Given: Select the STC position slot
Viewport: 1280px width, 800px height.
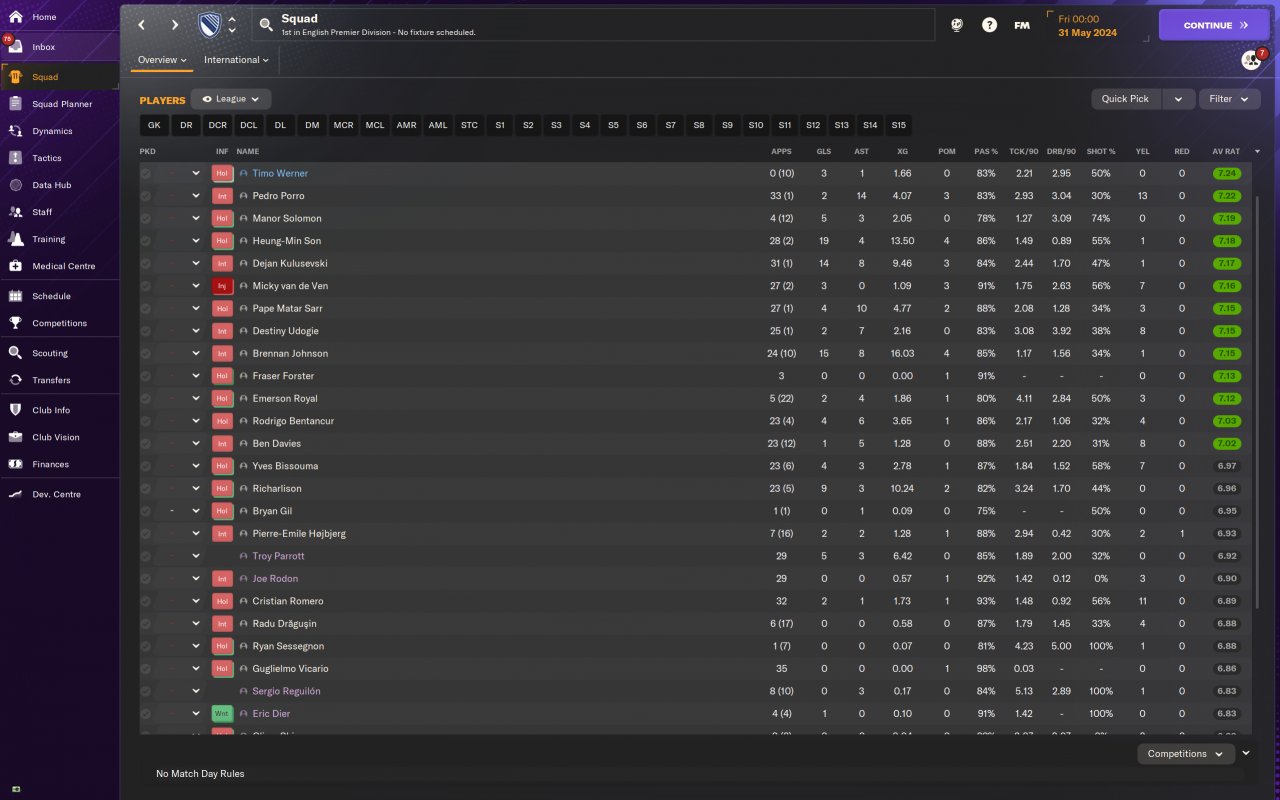Looking at the screenshot, I should tap(469, 125).
